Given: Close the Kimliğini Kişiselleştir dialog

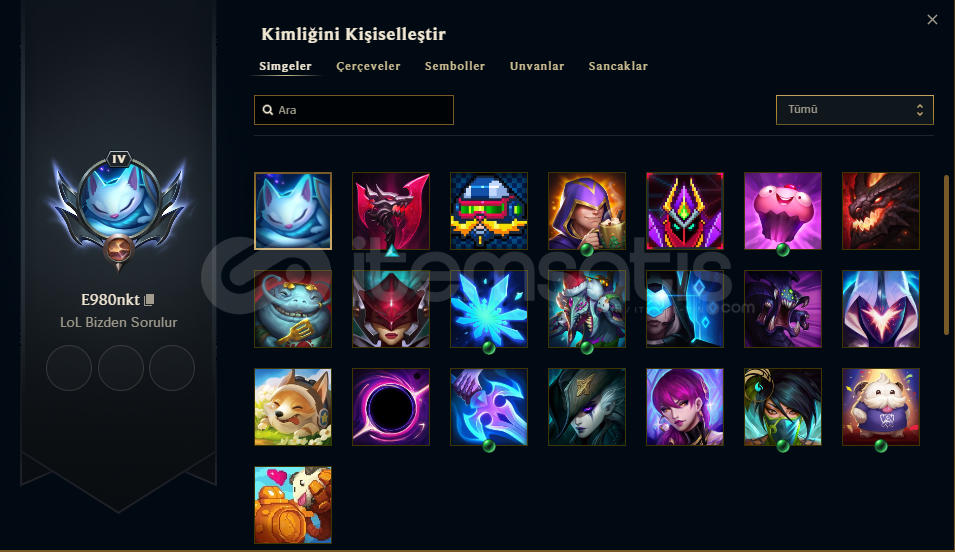Looking at the screenshot, I should (932, 19).
